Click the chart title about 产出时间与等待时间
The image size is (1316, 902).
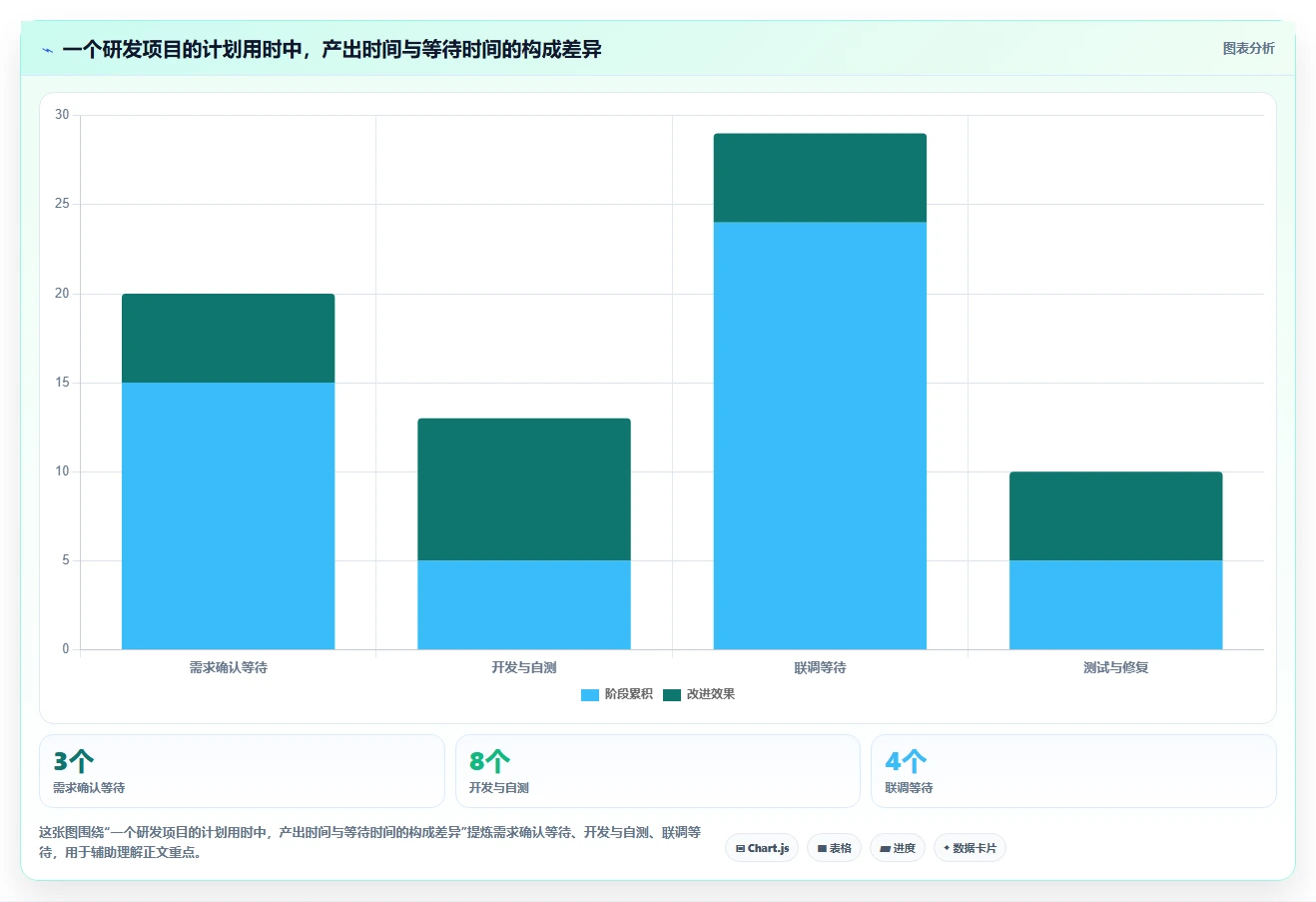331,50
